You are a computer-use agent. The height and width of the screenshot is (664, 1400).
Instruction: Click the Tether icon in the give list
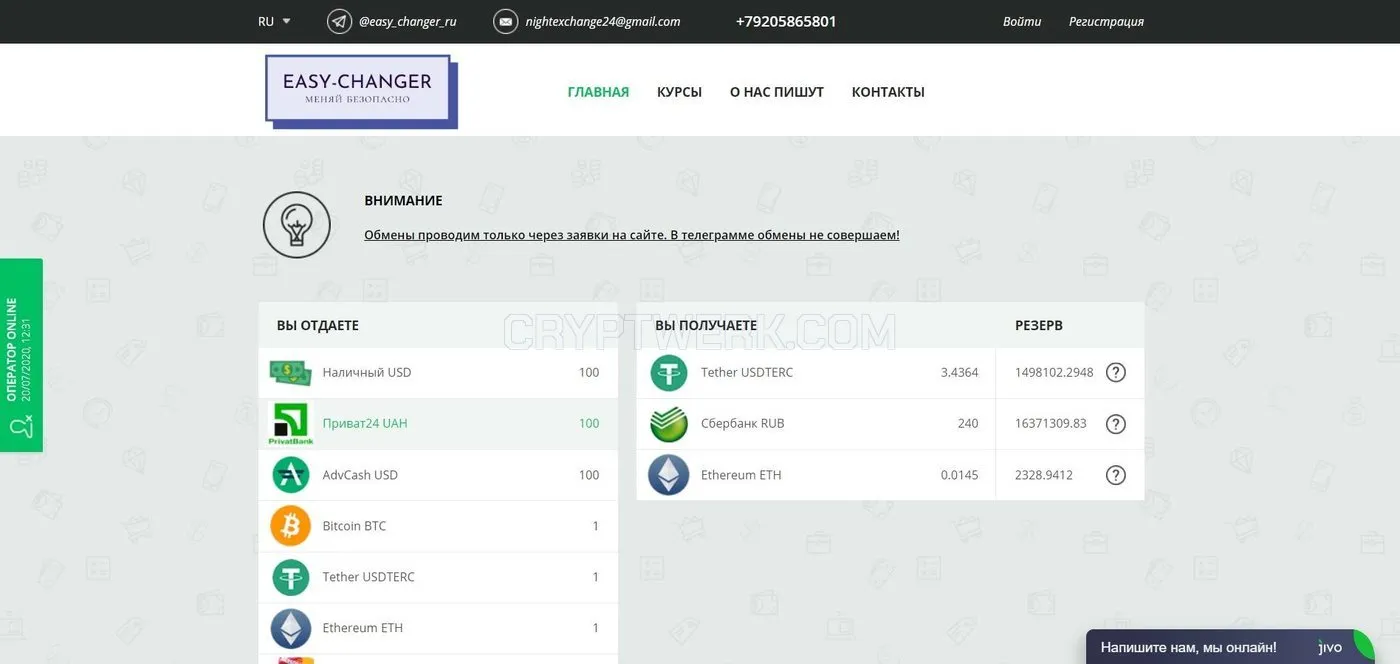(x=291, y=577)
